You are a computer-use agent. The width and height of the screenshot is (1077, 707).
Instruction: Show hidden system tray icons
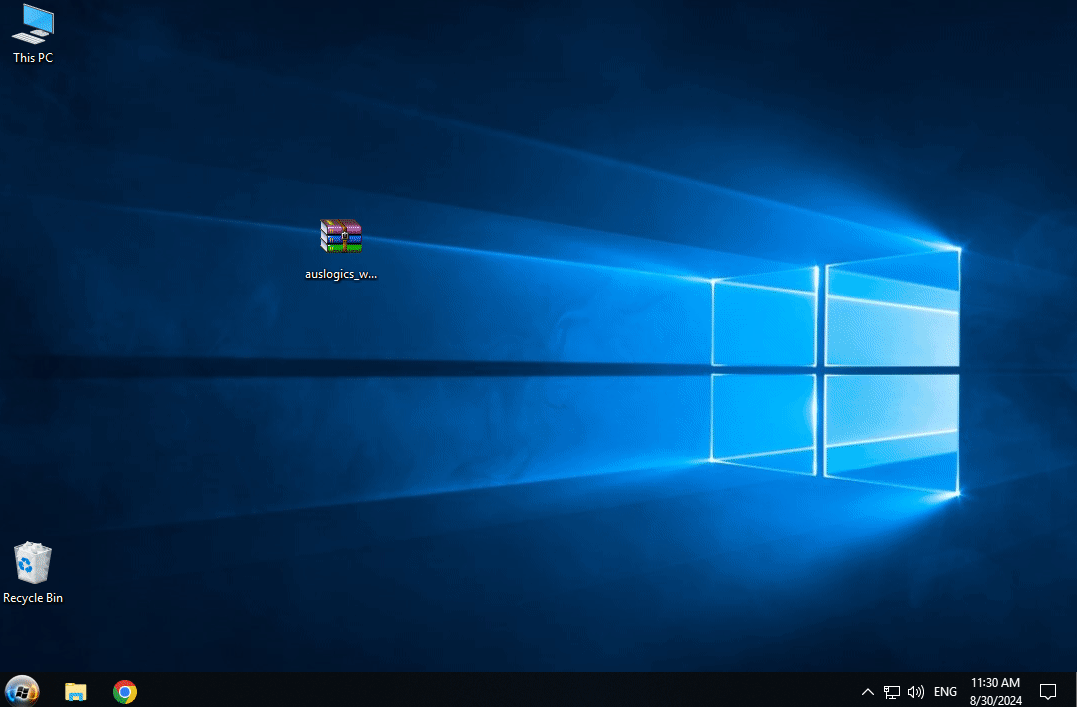(x=868, y=692)
